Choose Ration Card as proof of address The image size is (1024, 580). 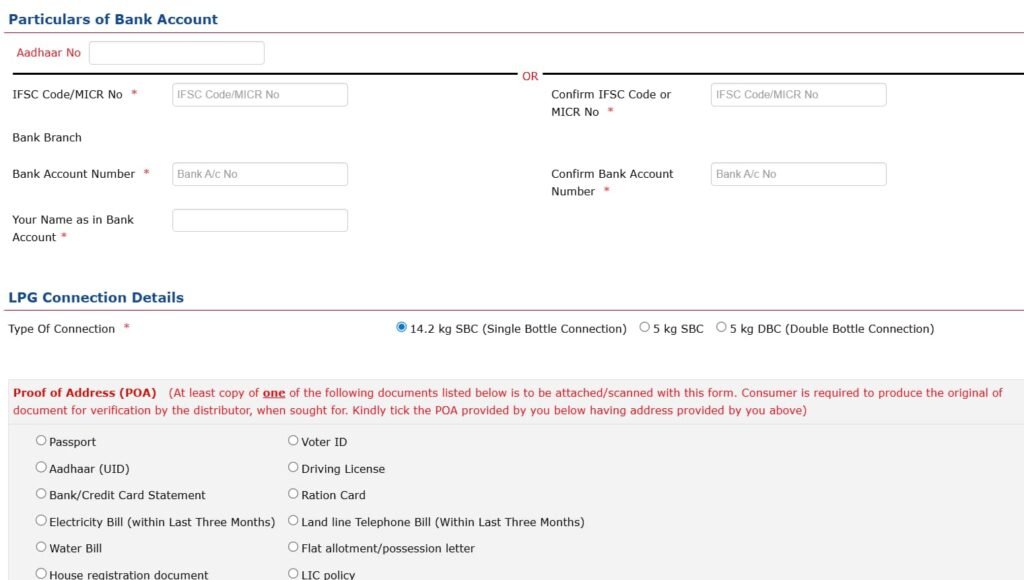point(293,494)
